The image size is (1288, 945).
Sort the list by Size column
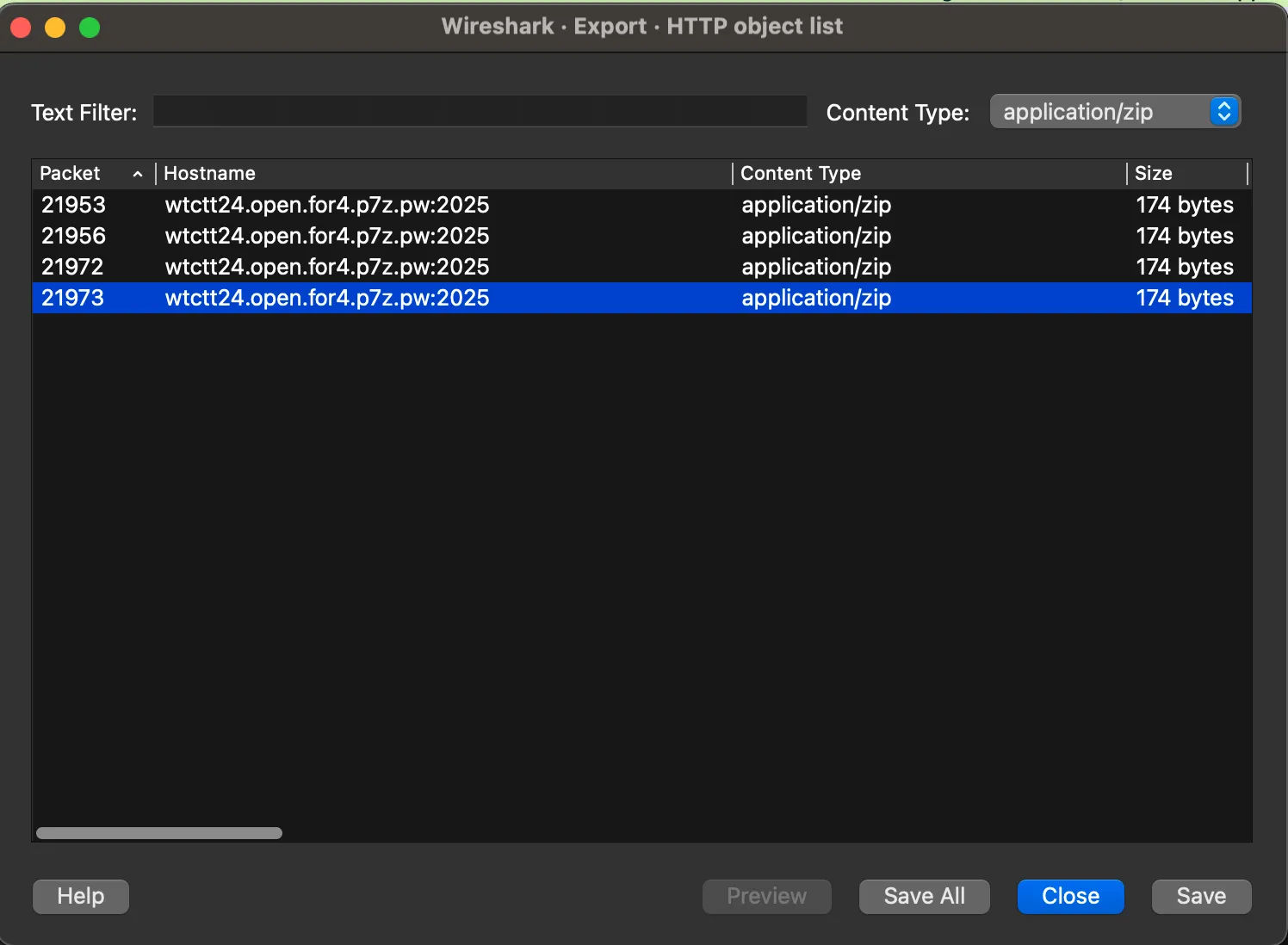coord(1153,174)
